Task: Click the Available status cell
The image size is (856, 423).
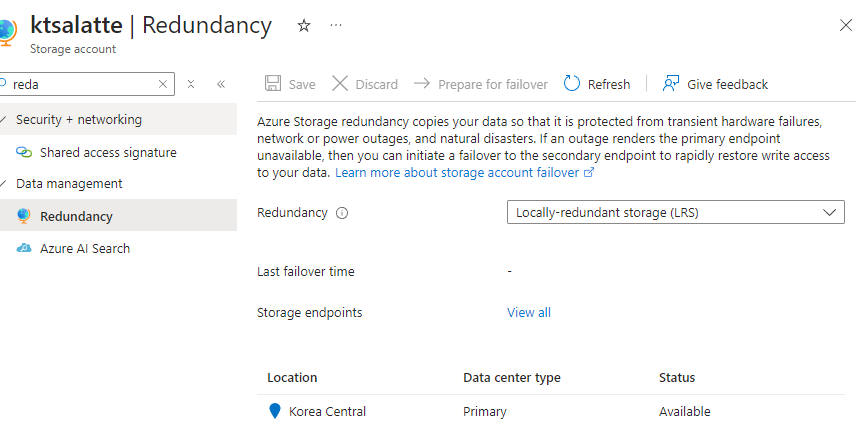Action: click(685, 412)
